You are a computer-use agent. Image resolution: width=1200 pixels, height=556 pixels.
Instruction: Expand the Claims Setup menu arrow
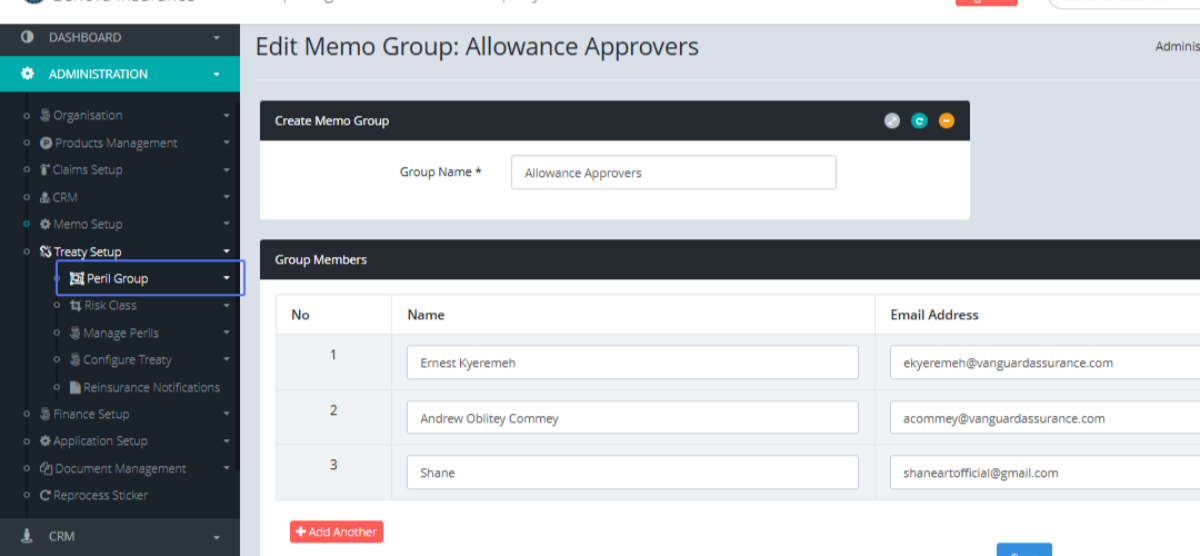[227, 170]
